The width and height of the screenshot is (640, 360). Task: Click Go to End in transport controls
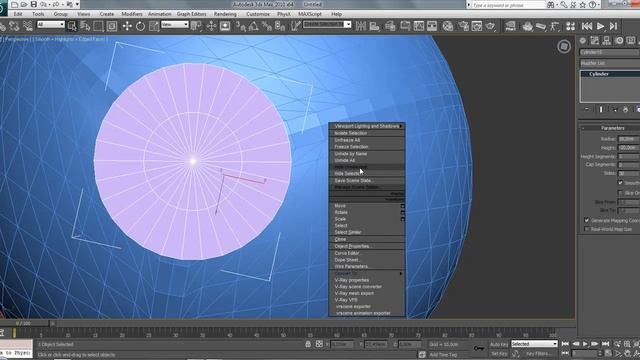pos(605,344)
